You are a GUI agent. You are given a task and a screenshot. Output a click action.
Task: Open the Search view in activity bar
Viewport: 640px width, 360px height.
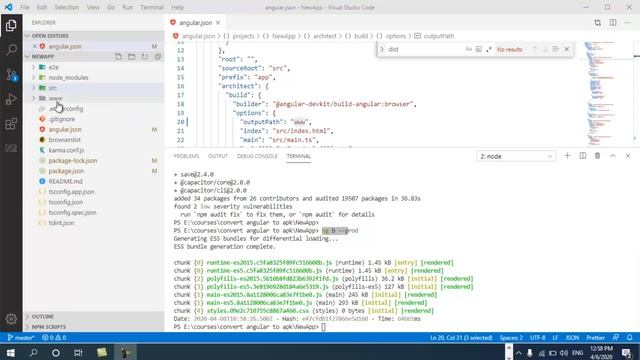click(x=11, y=50)
